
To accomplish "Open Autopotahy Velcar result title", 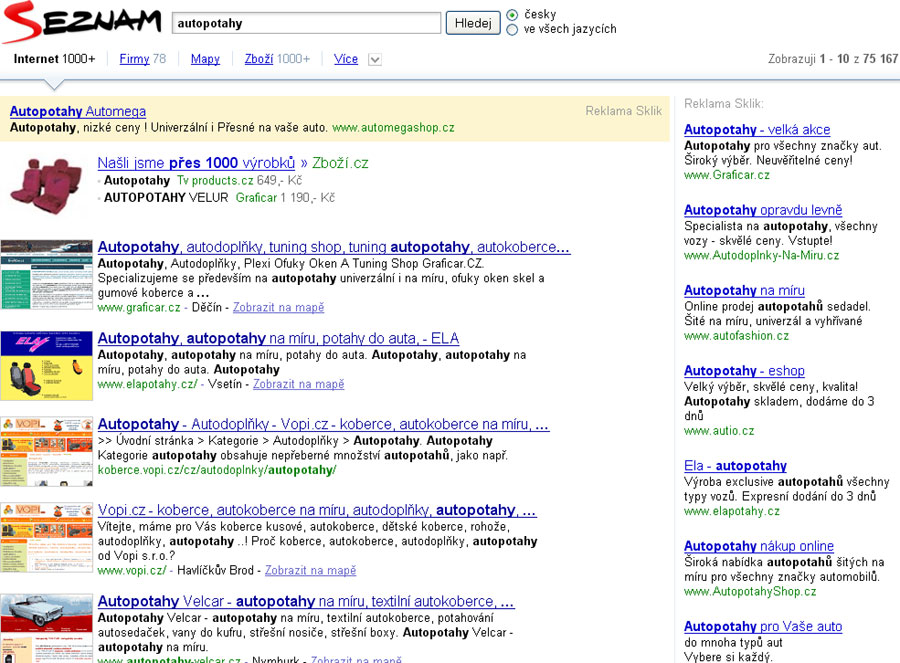I will click(306, 601).
